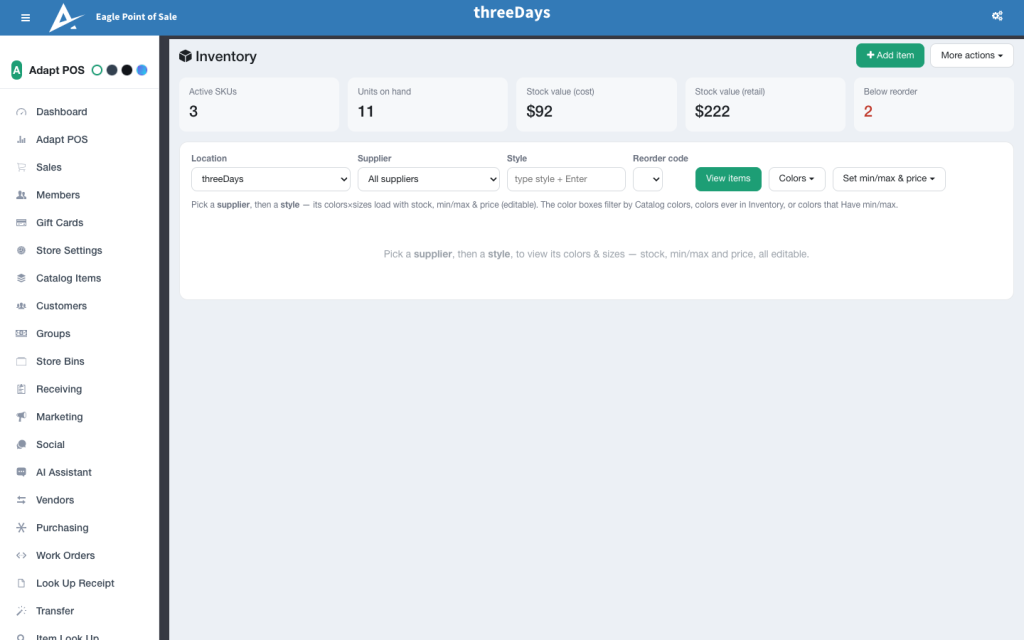Select the Transfer wand icon

[x=21, y=611]
